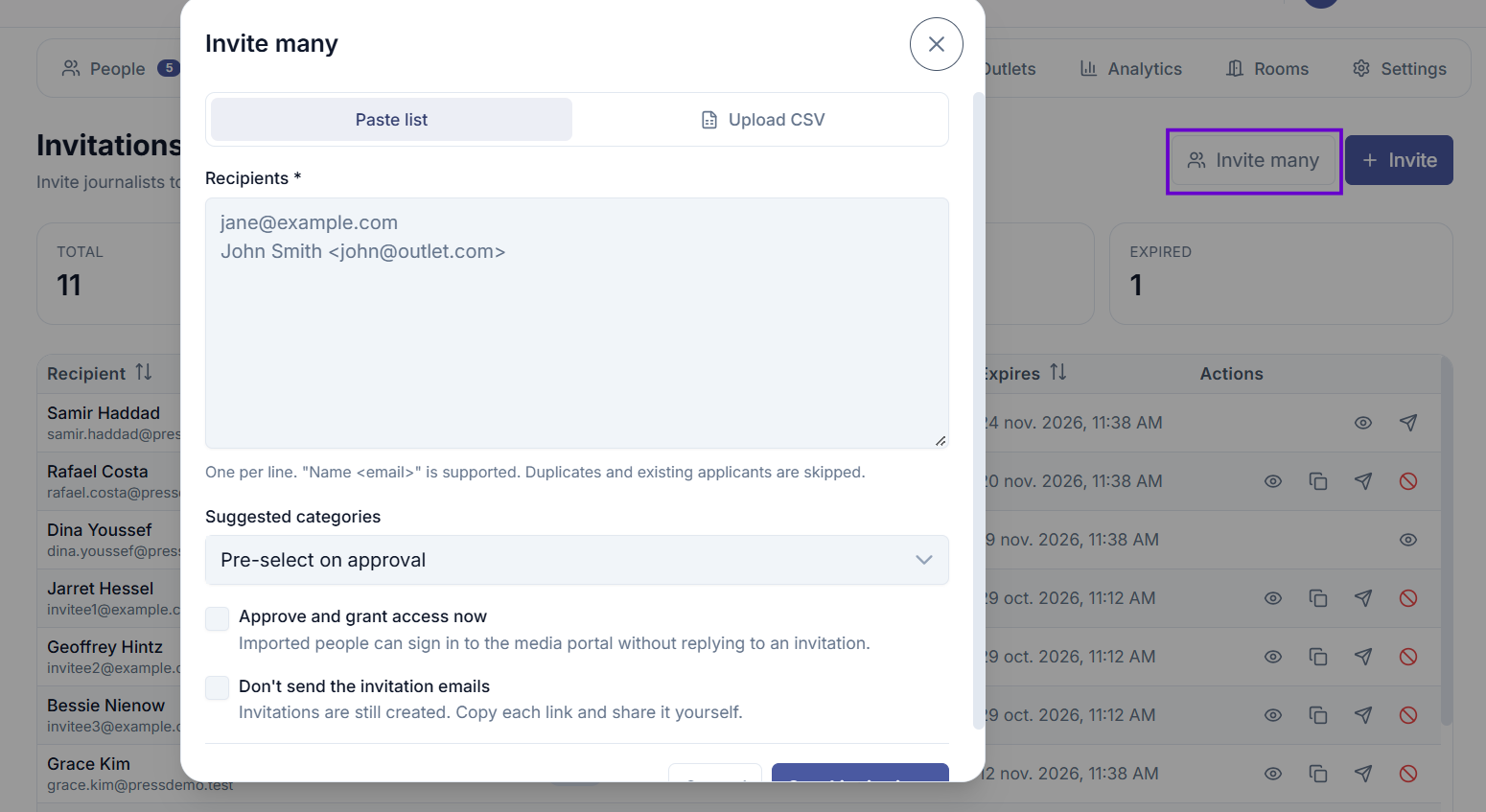Go to the Rooms tab

point(1267,69)
